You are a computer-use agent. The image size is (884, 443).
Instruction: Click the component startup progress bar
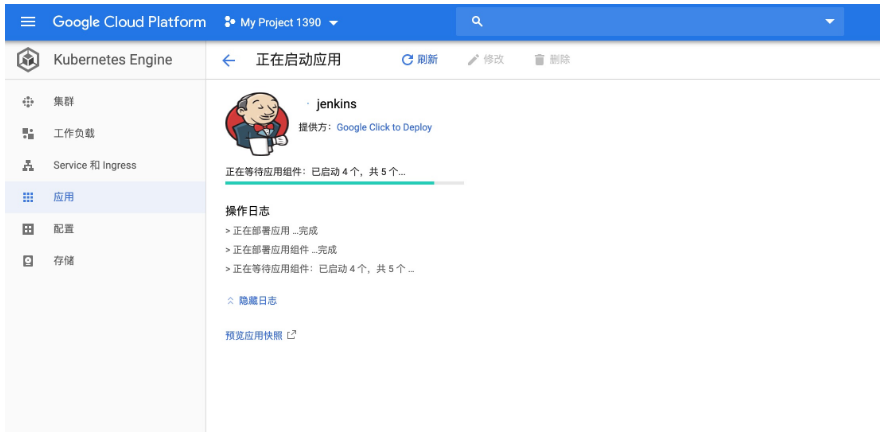tap(344, 183)
